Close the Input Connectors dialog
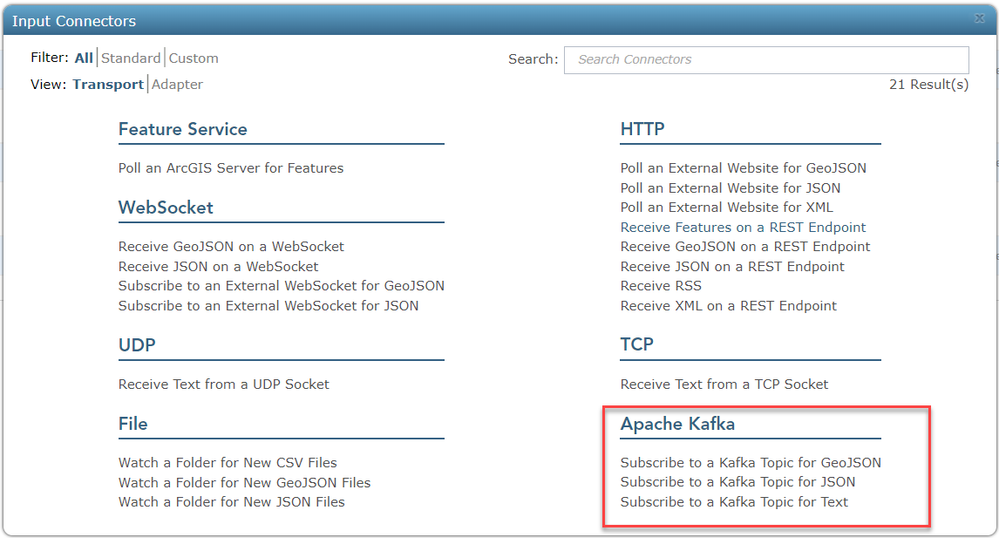The height and width of the screenshot is (538, 999). pos(979,18)
